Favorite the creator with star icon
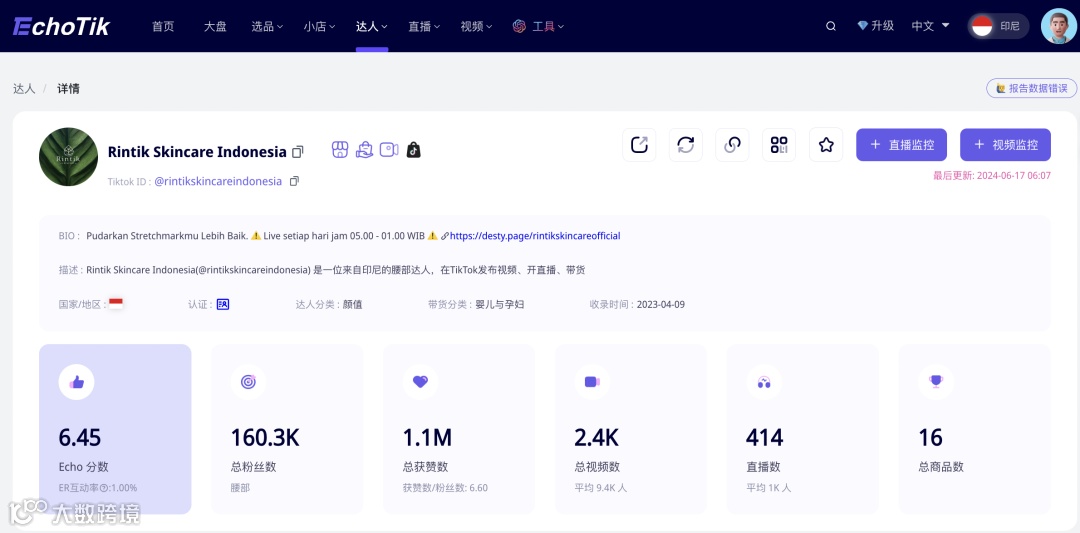The height and width of the screenshot is (533, 1080). click(x=826, y=145)
